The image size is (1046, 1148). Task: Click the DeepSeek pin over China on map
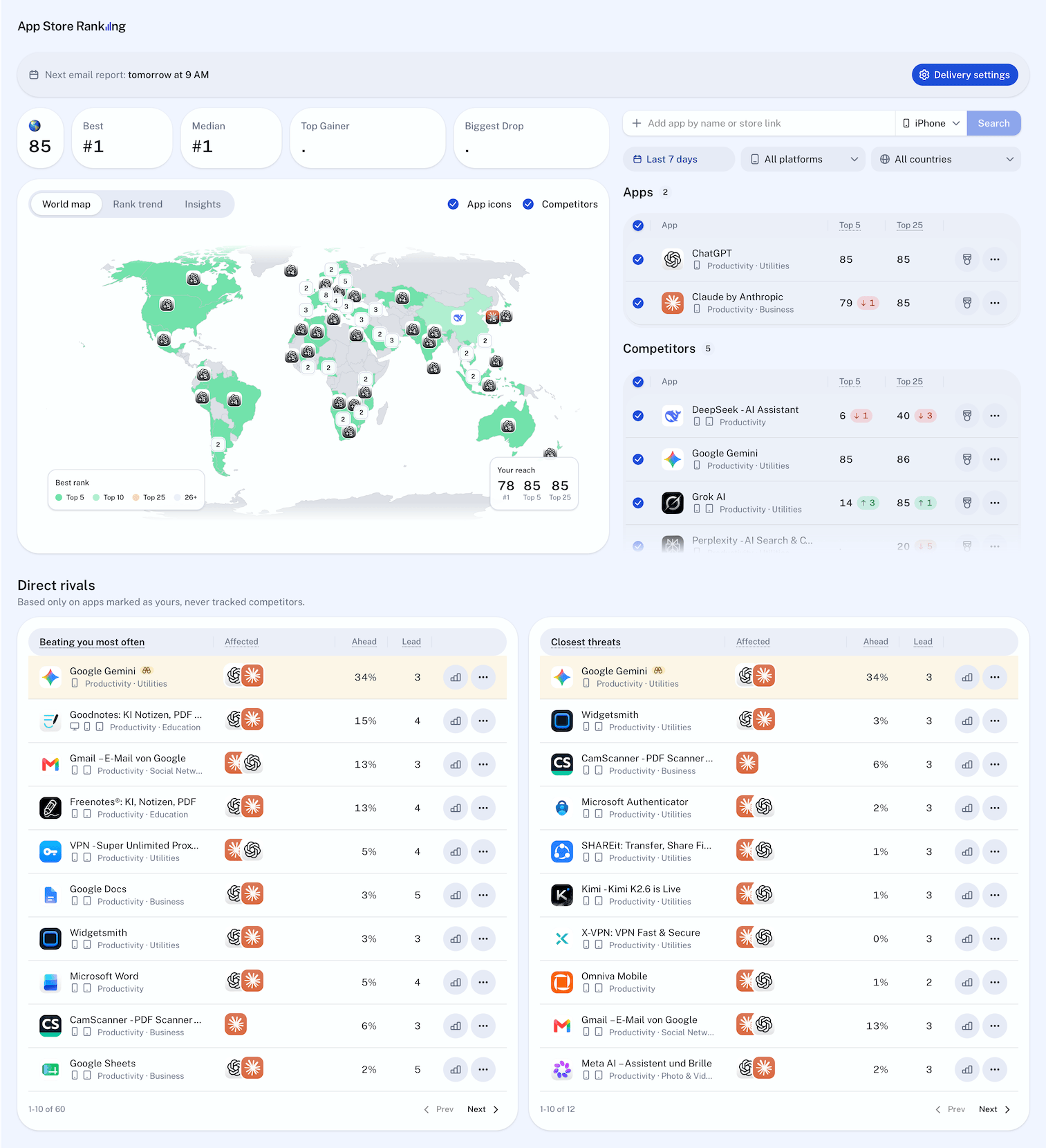(458, 317)
